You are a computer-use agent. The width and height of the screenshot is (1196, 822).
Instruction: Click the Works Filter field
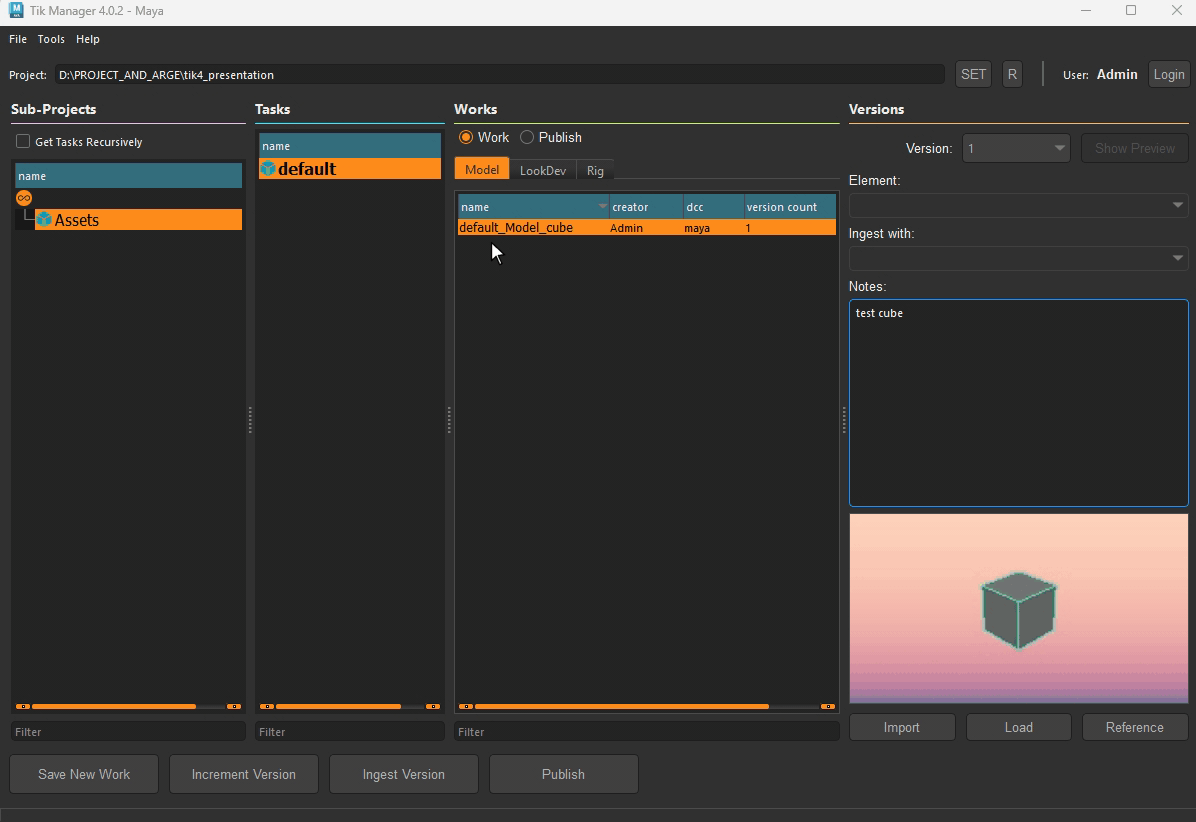pos(646,732)
